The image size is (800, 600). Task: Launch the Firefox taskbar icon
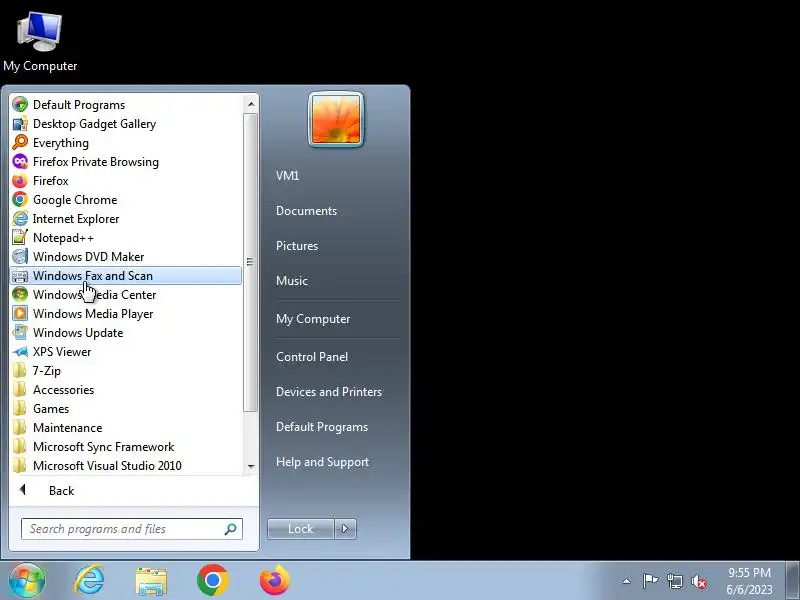tap(274, 581)
